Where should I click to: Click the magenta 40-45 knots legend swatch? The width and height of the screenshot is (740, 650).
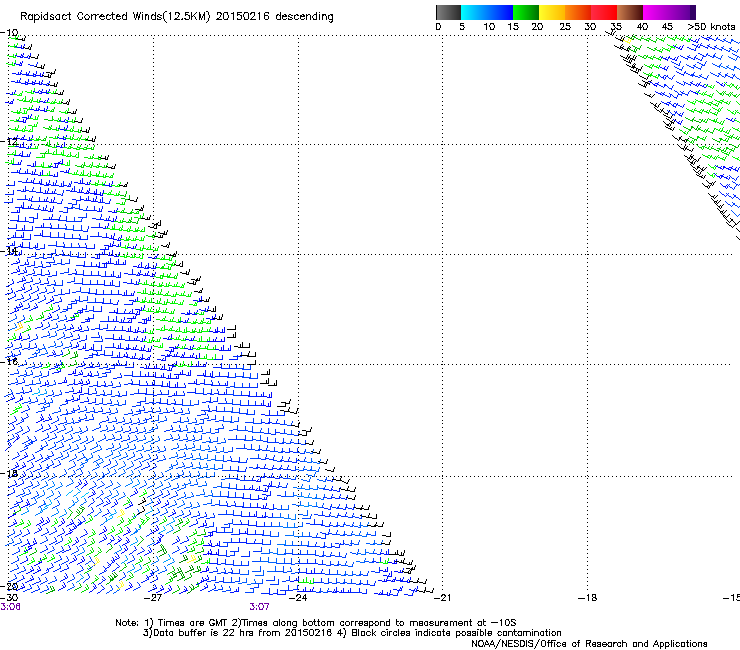[656, 12]
